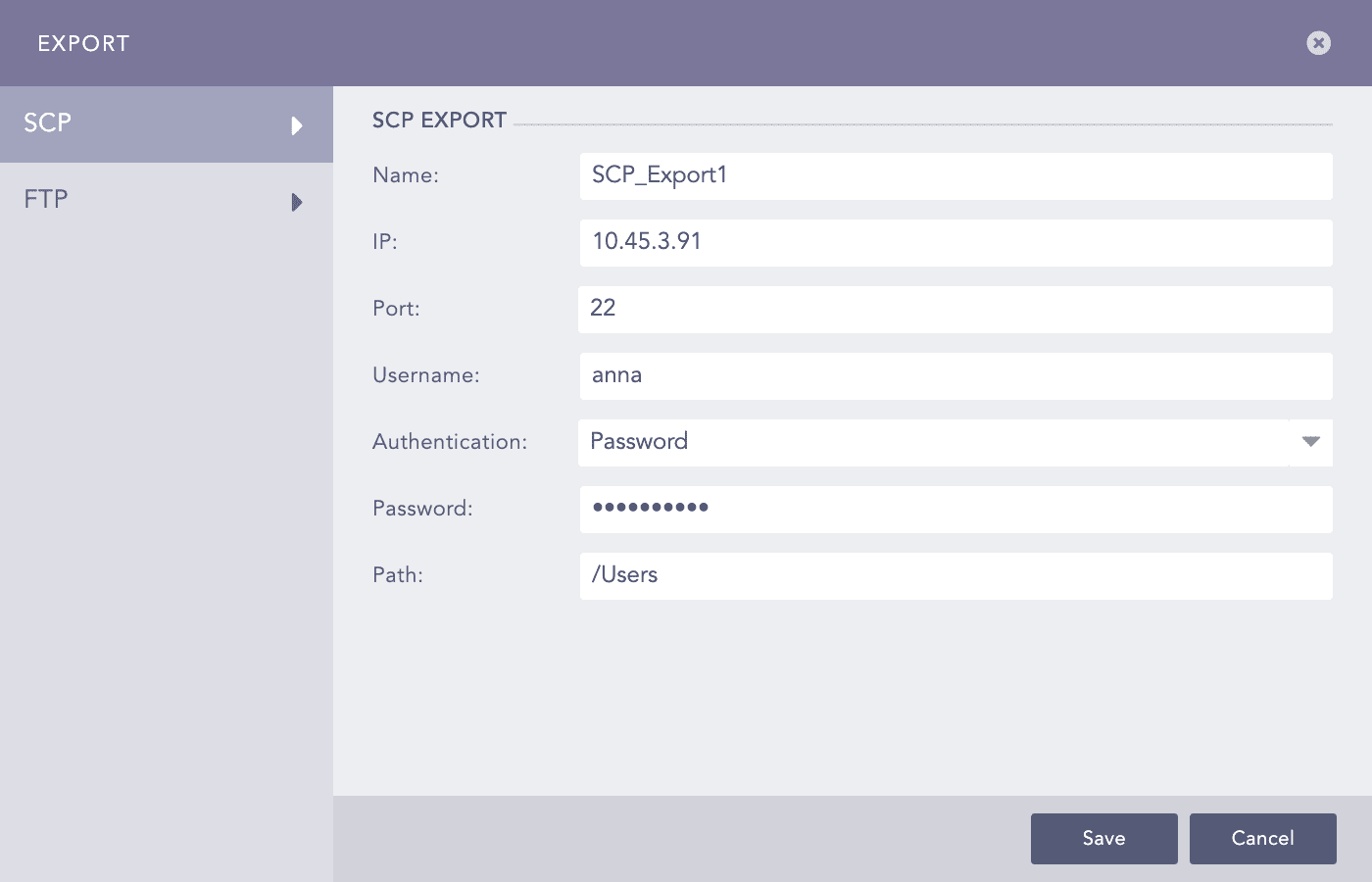Open the EXPORT dialog header menu
Image resolution: width=1372 pixels, height=882 pixels.
pos(83,43)
